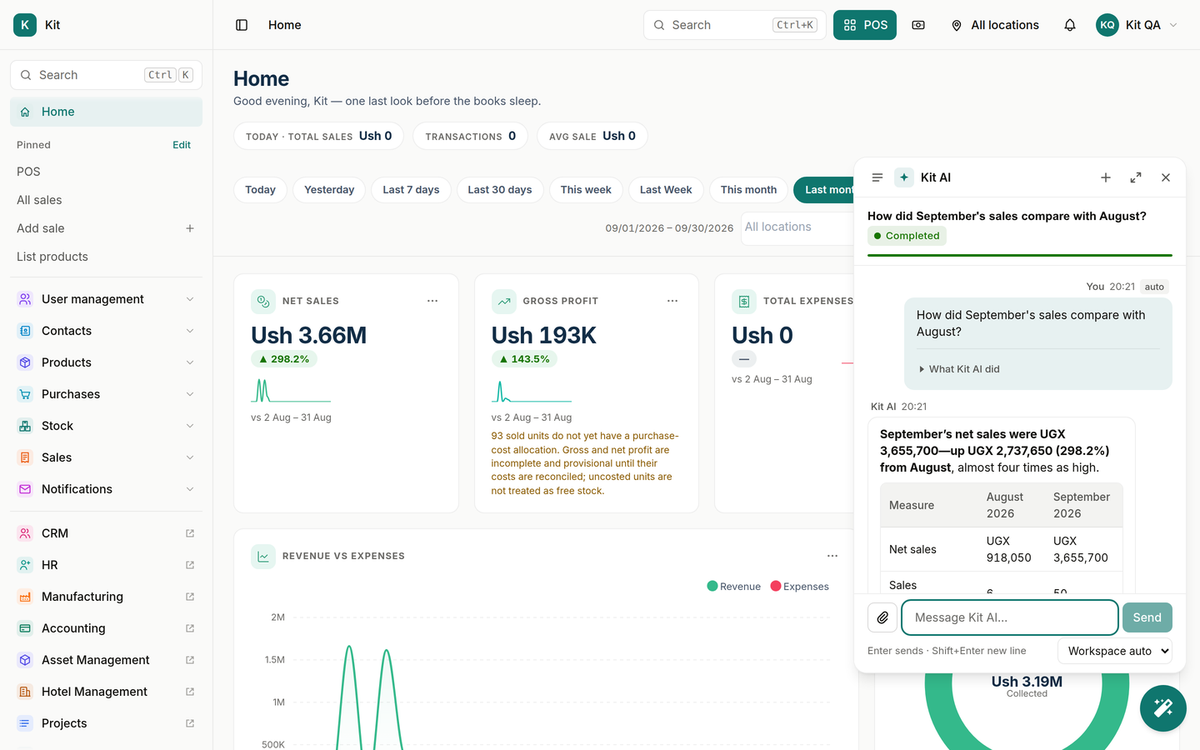Select the Today date filter
1200x750 pixels.
[260, 190]
